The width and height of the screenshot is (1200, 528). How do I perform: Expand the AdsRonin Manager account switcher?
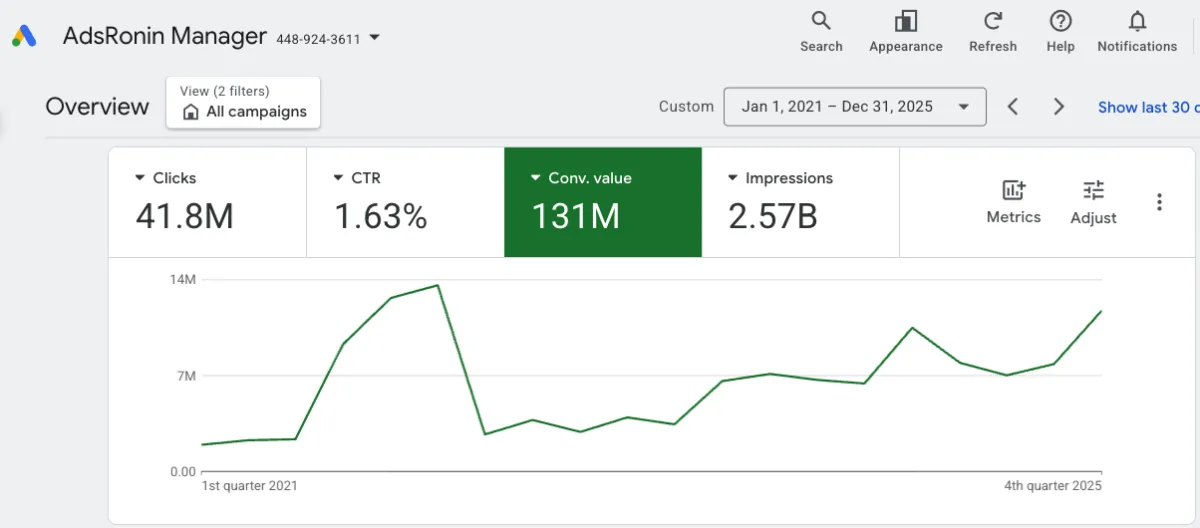(375, 38)
